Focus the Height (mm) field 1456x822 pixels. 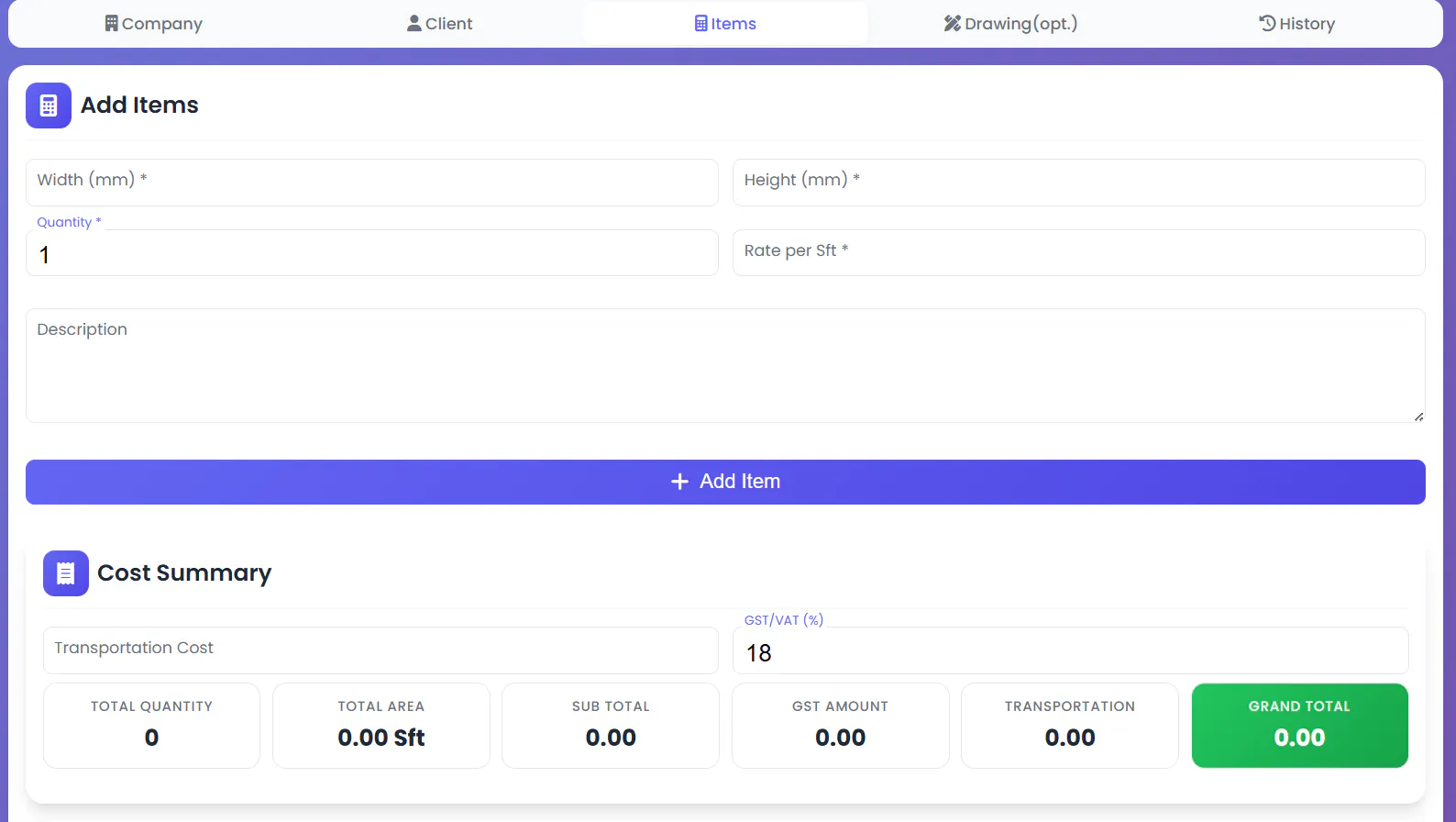click(x=1079, y=183)
